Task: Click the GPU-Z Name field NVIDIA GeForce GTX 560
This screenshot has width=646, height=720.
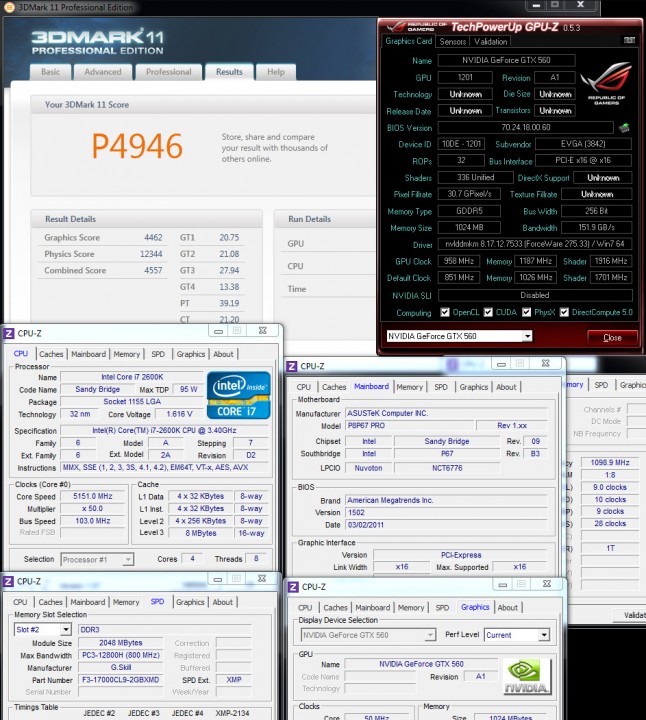Action: click(x=506, y=60)
